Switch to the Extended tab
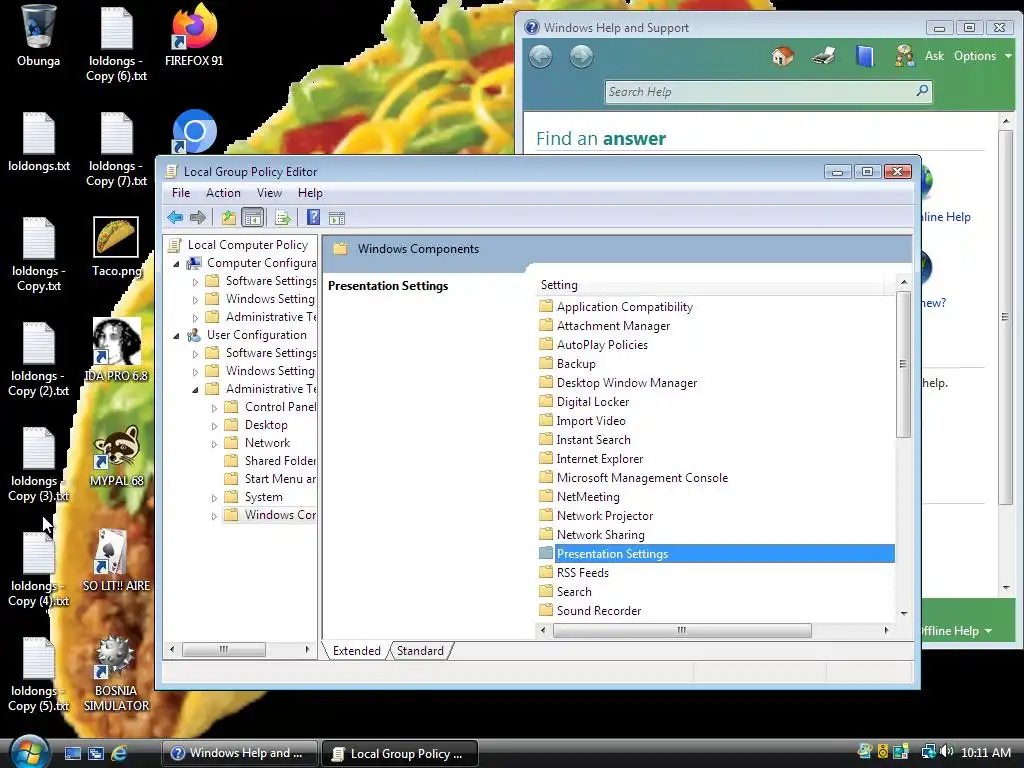This screenshot has width=1024, height=768. 357,650
